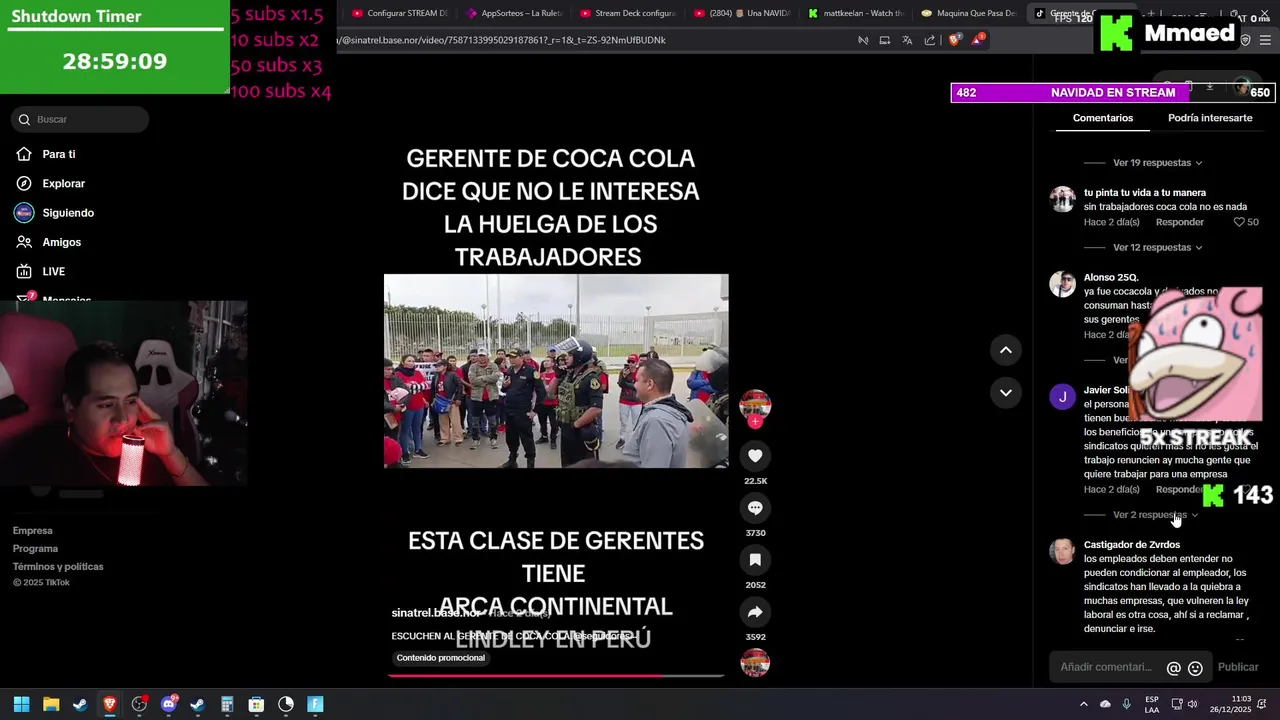Click the browser address bar URL
This screenshot has height=720, width=1280.
[500, 40]
